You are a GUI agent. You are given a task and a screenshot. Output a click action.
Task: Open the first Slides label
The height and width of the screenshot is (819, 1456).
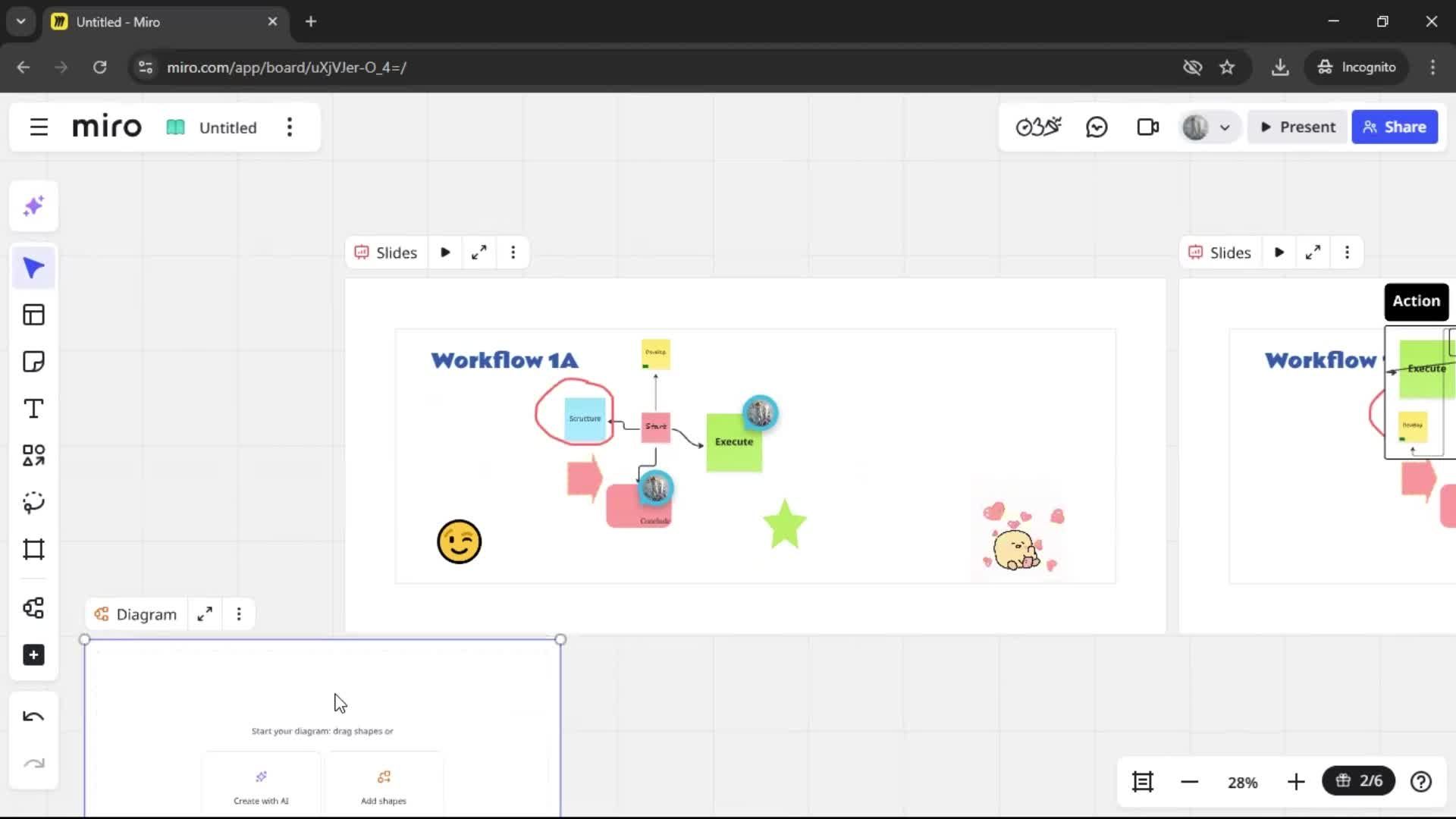pyautogui.click(x=386, y=253)
